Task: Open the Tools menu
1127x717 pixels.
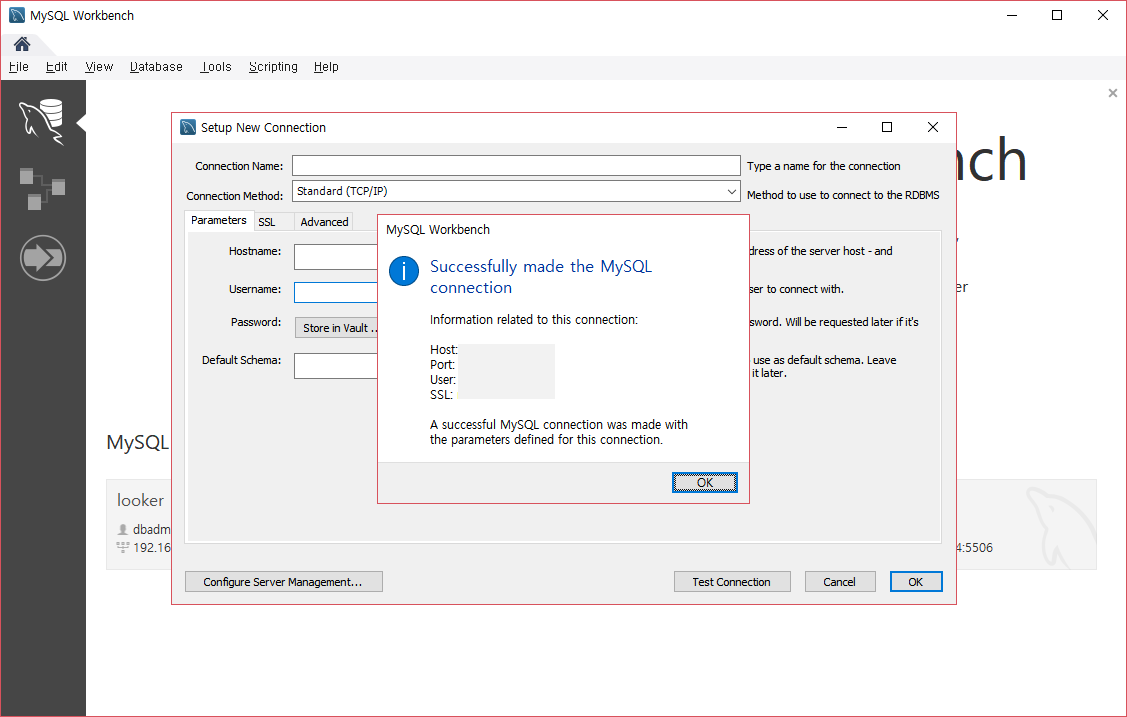Action: pos(216,67)
